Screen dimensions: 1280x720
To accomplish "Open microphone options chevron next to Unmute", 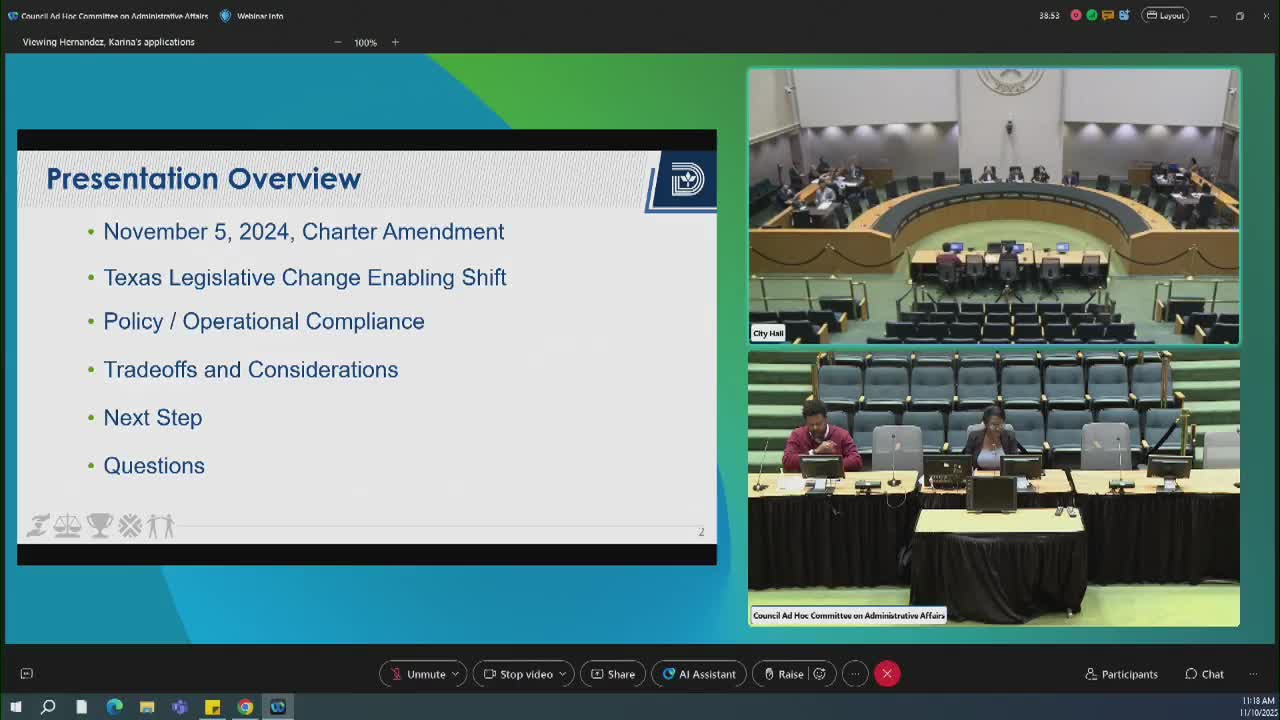I will (456, 673).
